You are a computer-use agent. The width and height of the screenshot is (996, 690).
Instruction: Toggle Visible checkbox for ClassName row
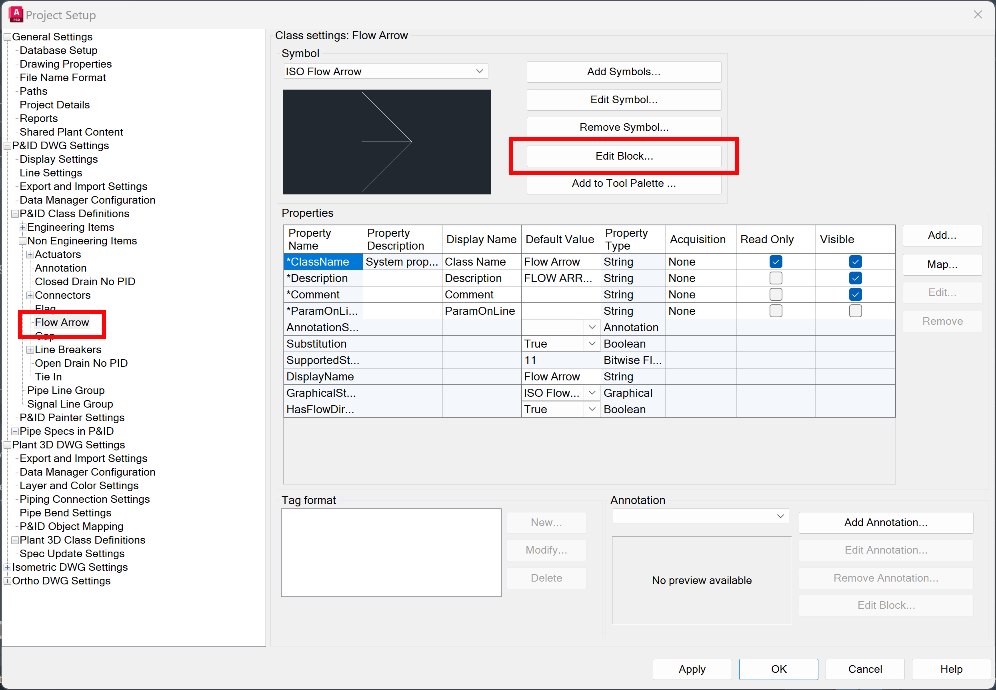click(856, 262)
